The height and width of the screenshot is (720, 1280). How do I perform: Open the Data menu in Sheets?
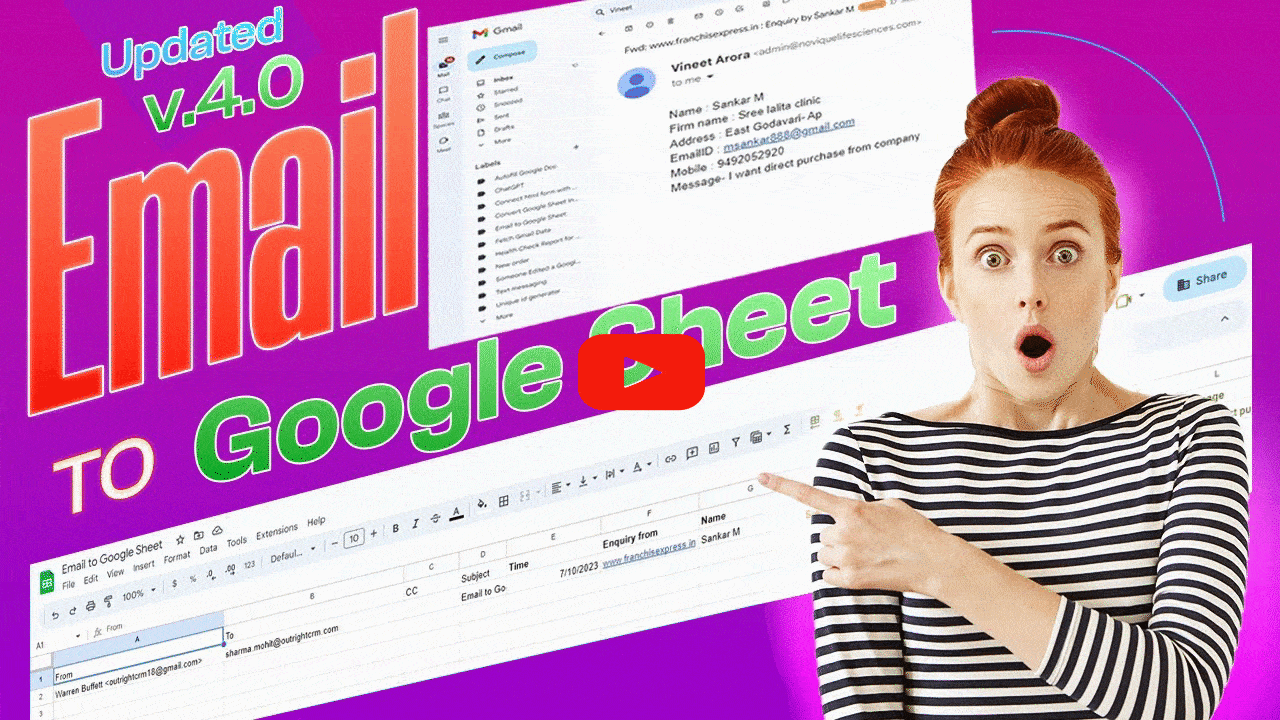(208, 549)
